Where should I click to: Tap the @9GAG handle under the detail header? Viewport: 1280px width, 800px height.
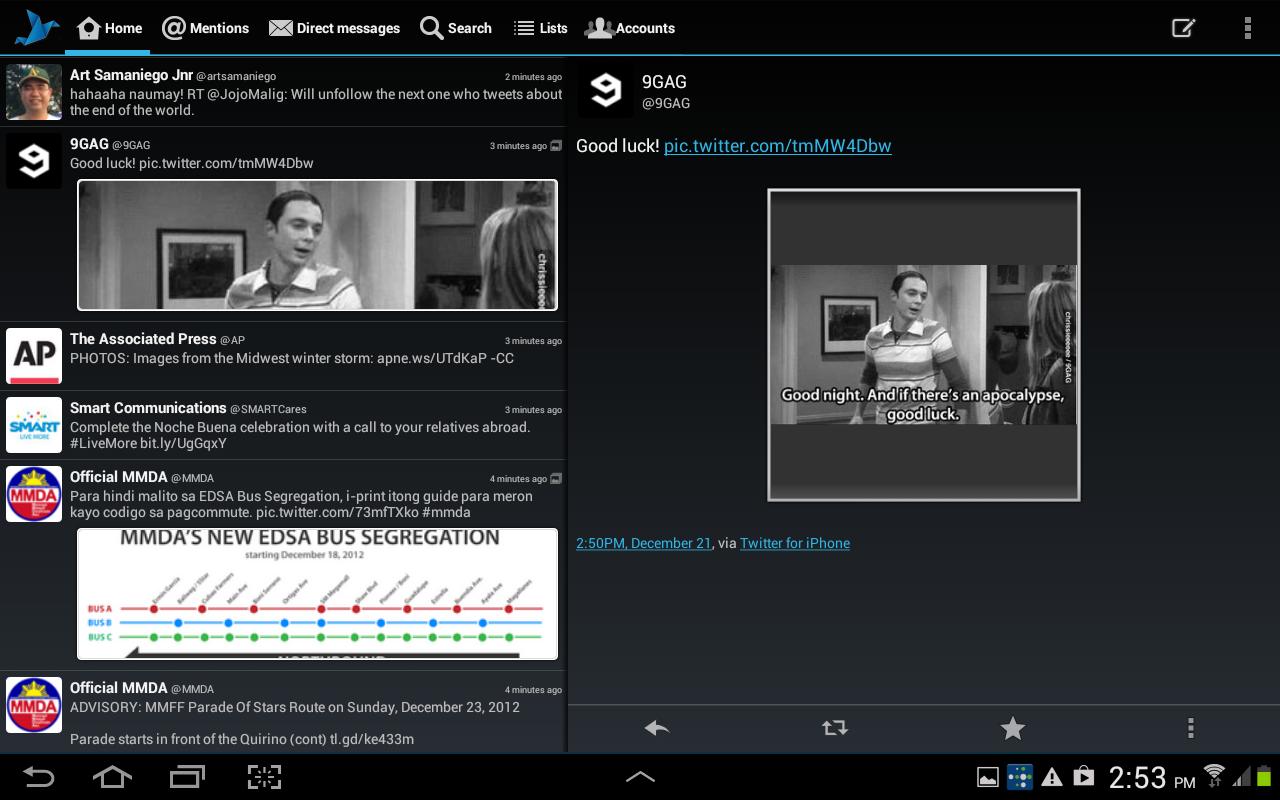click(x=666, y=103)
